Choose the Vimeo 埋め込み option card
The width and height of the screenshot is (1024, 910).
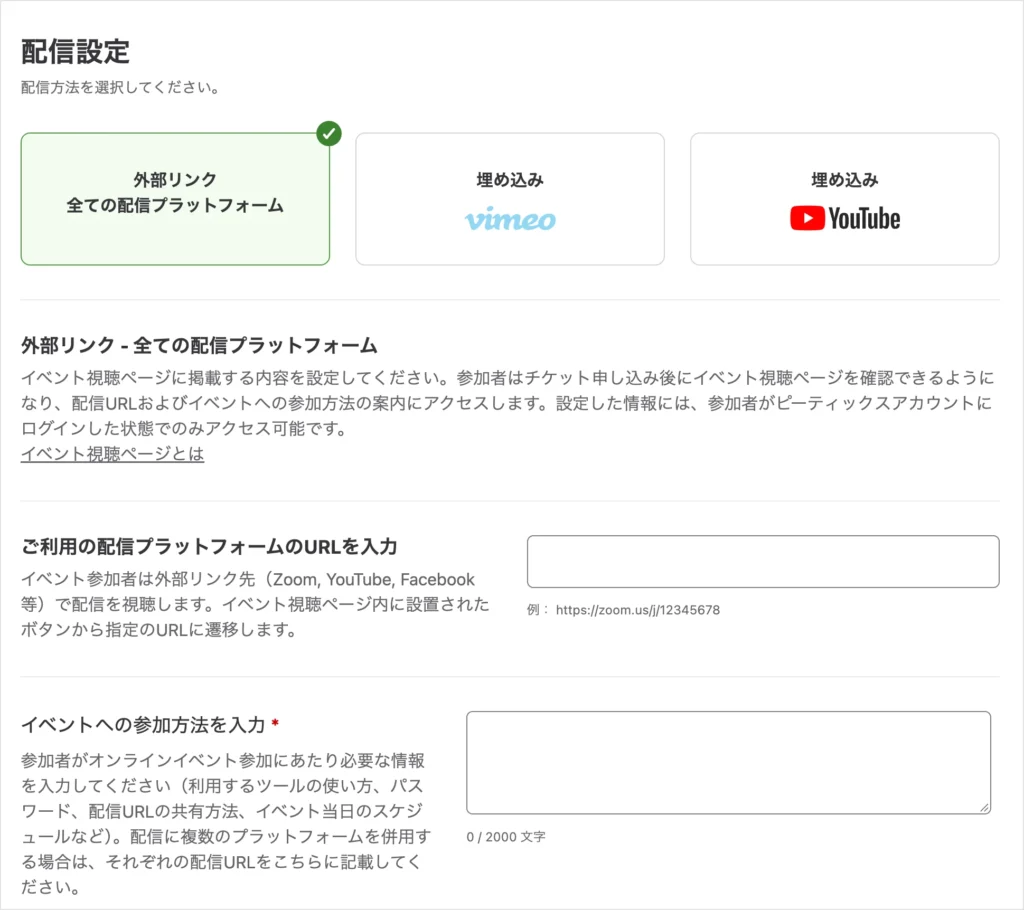[510, 199]
